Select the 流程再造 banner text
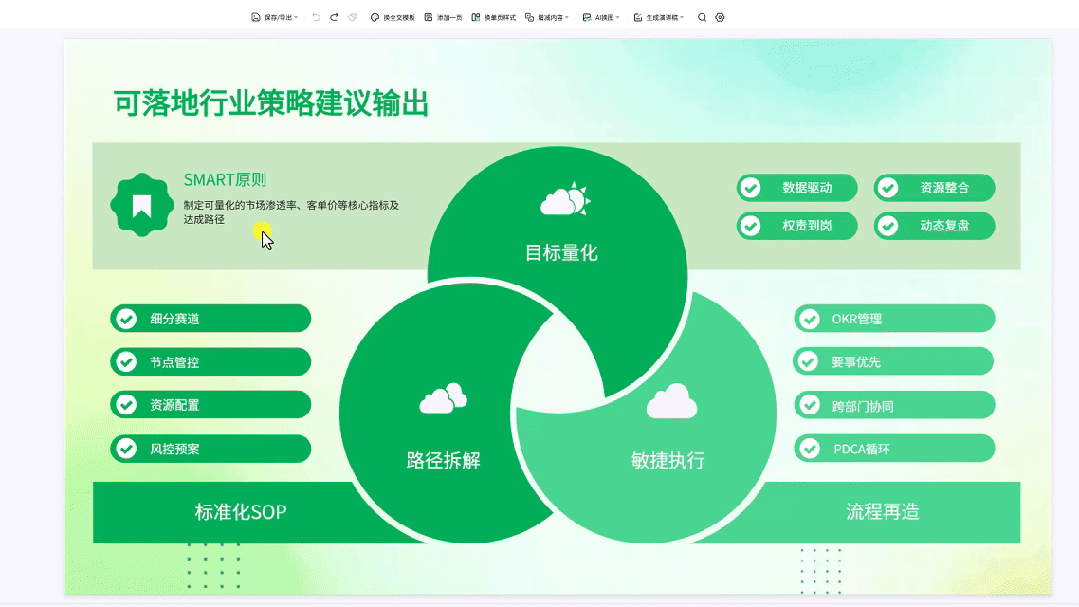 coord(883,511)
